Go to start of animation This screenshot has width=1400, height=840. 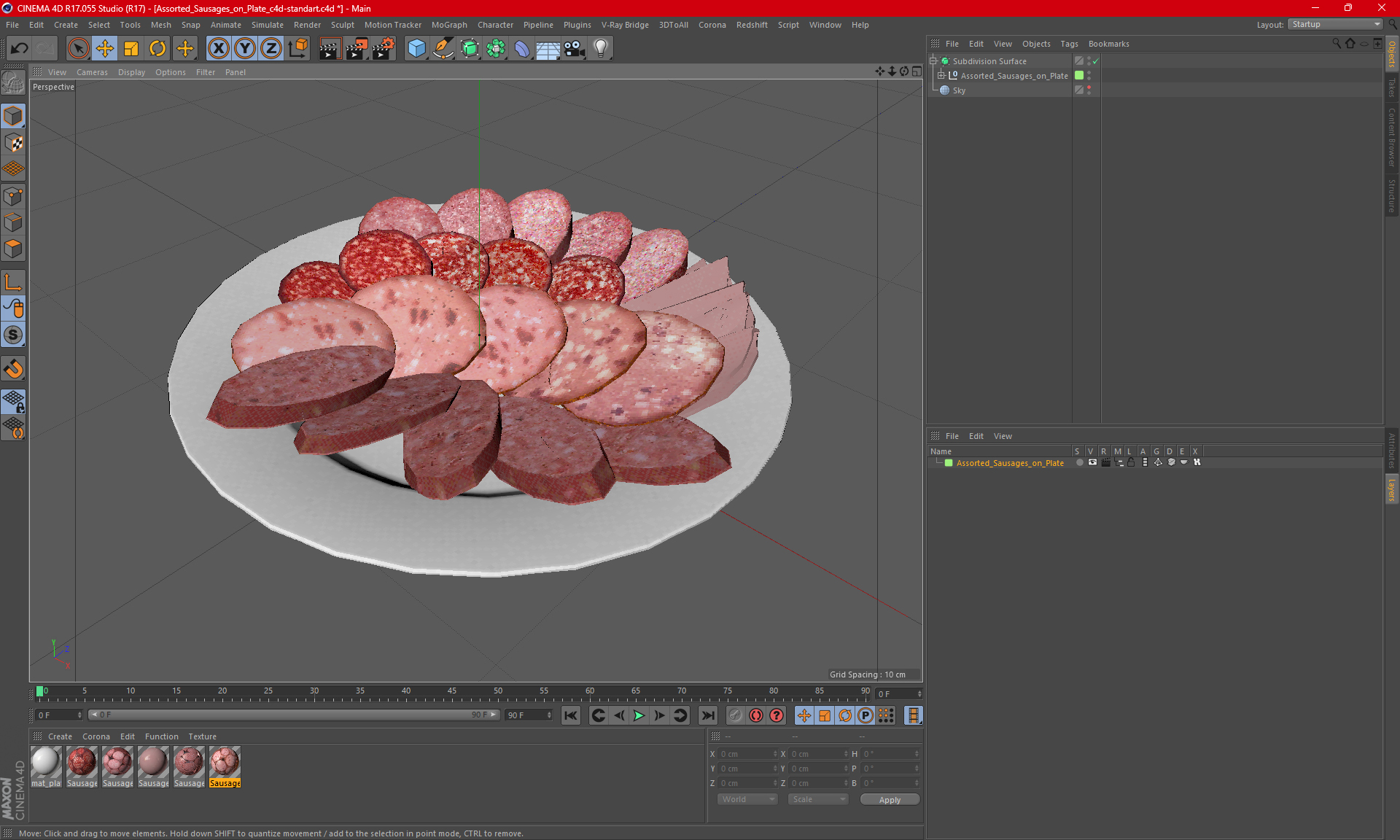click(x=571, y=715)
